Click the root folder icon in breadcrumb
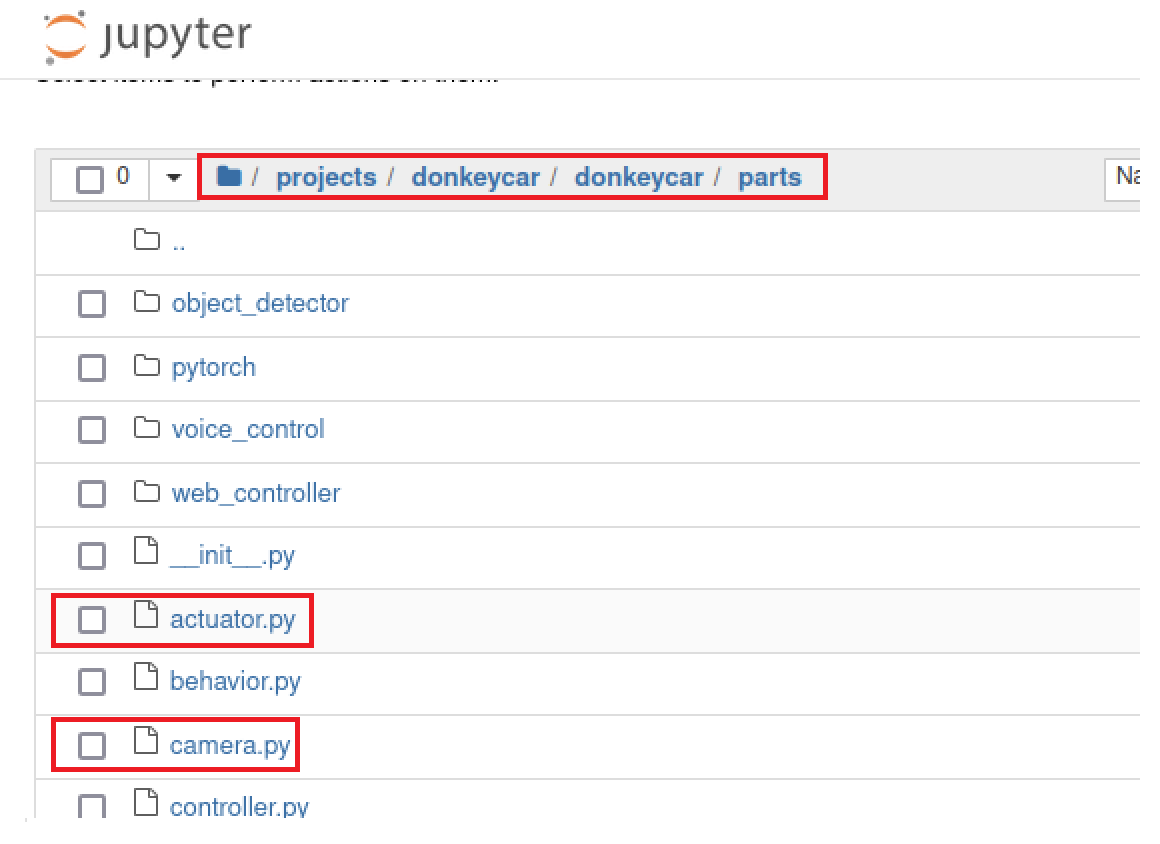1160x844 pixels. 229,177
